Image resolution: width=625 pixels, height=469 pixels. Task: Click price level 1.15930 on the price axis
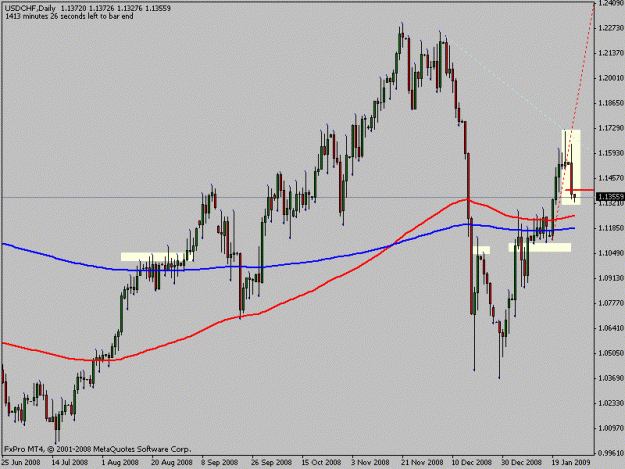pos(611,153)
